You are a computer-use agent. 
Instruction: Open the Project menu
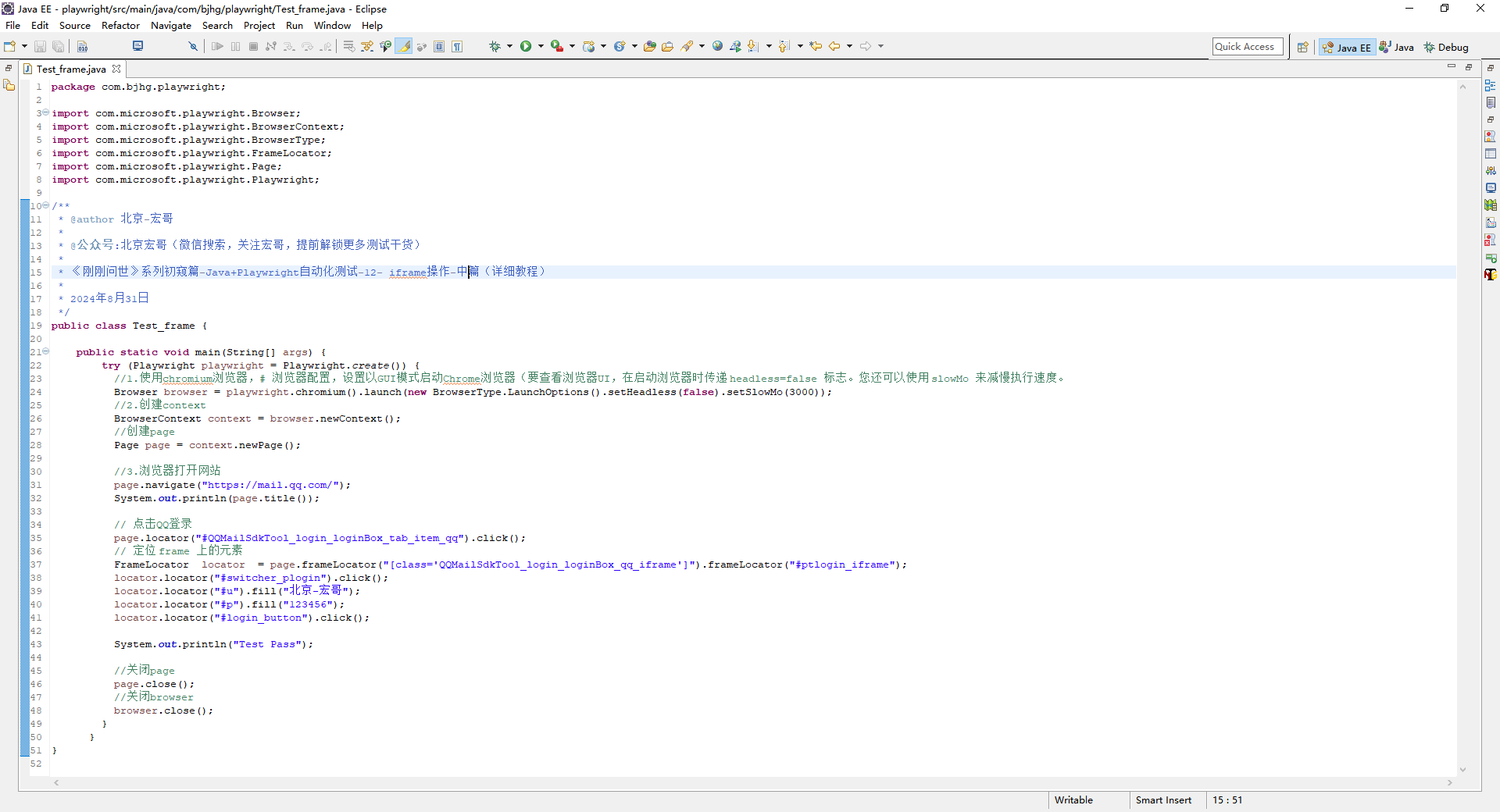pos(259,26)
